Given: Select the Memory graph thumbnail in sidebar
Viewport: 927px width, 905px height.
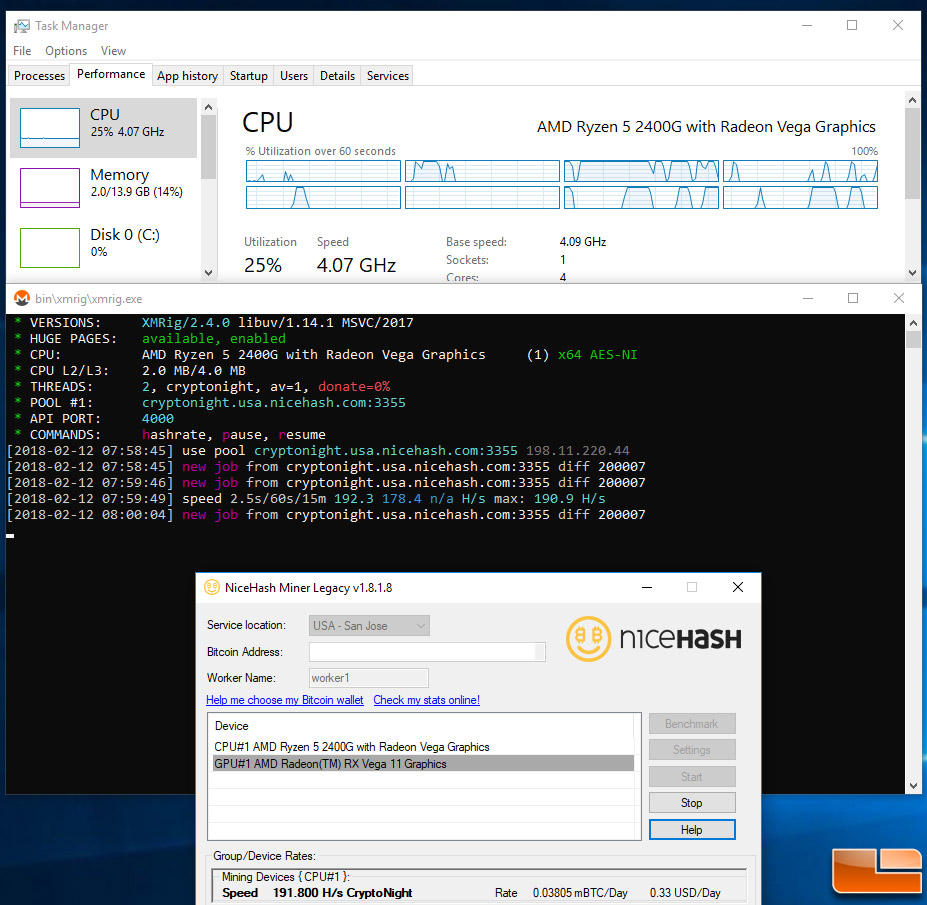Looking at the screenshot, I should coord(50,188).
